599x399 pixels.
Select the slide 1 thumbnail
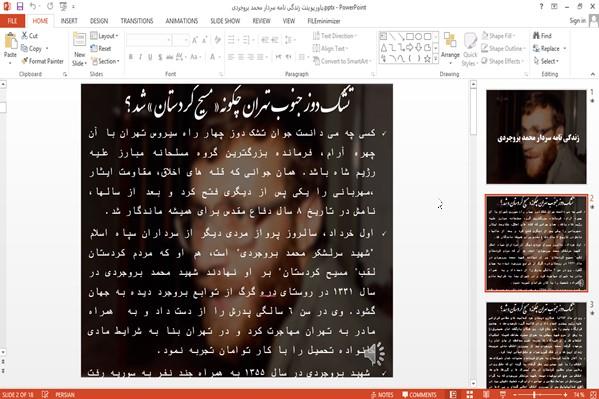(536, 137)
